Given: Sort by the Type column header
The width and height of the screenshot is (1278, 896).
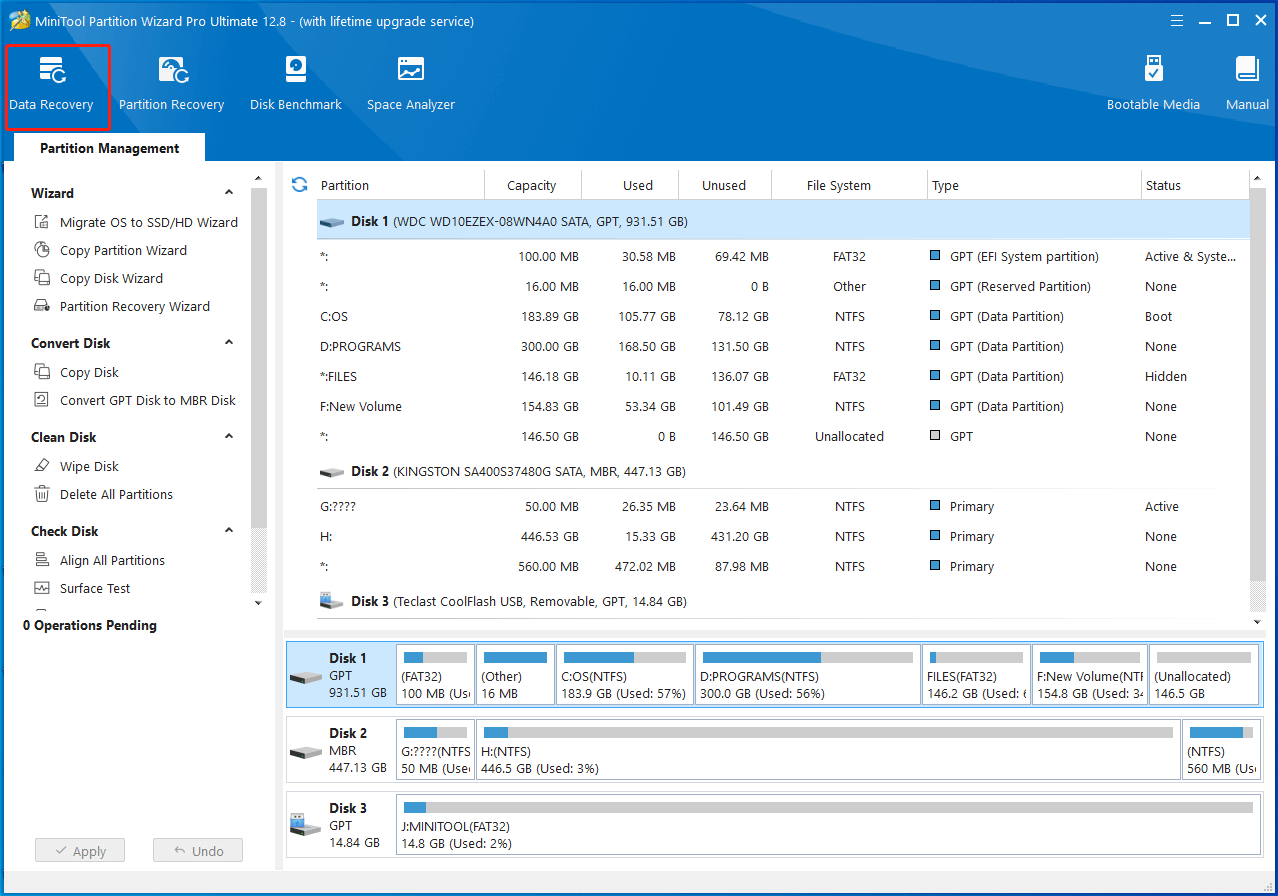Looking at the screenshot, I should point(1035,185).
